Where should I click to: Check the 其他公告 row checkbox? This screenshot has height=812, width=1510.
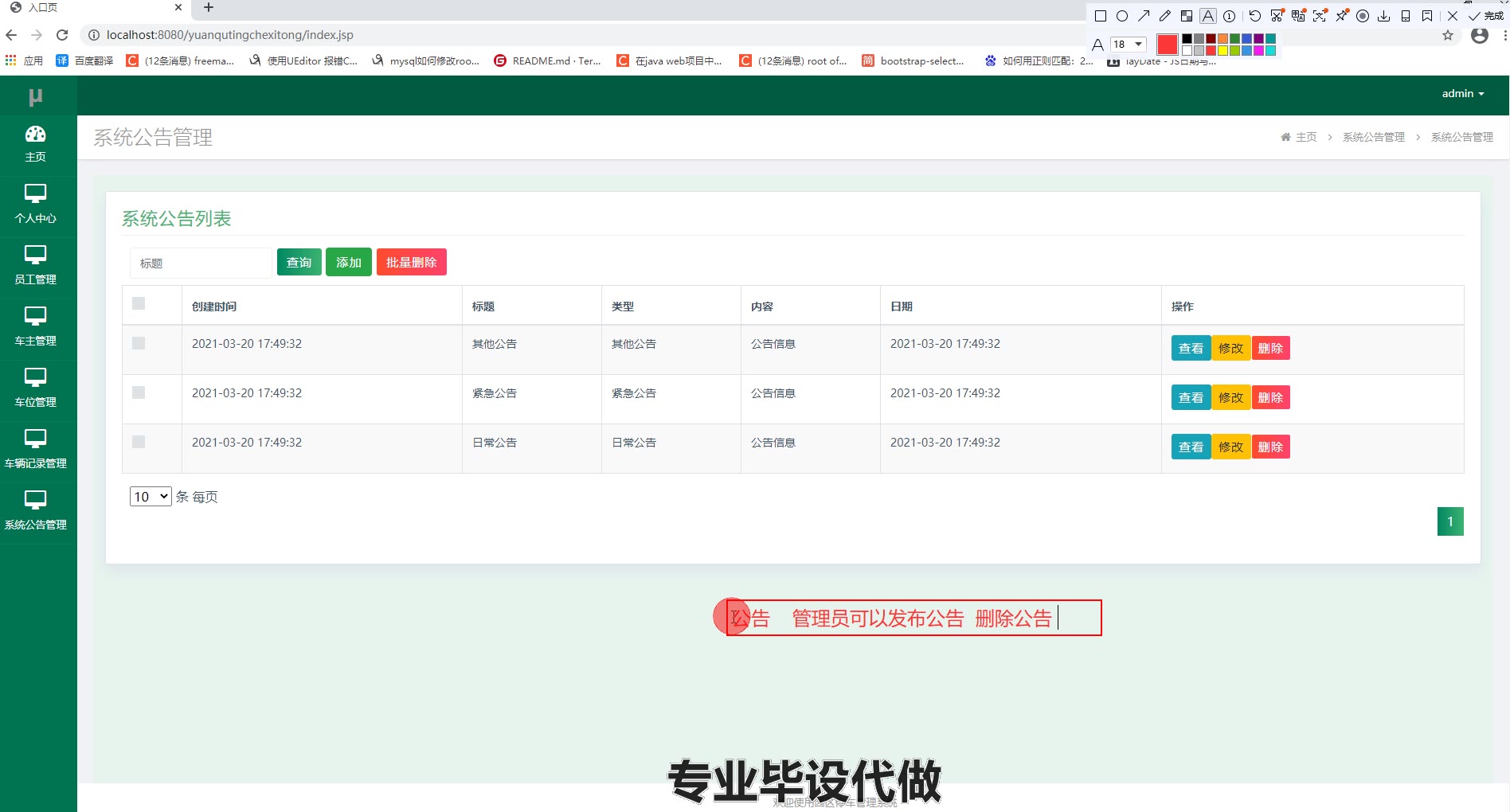coord(139,343)
